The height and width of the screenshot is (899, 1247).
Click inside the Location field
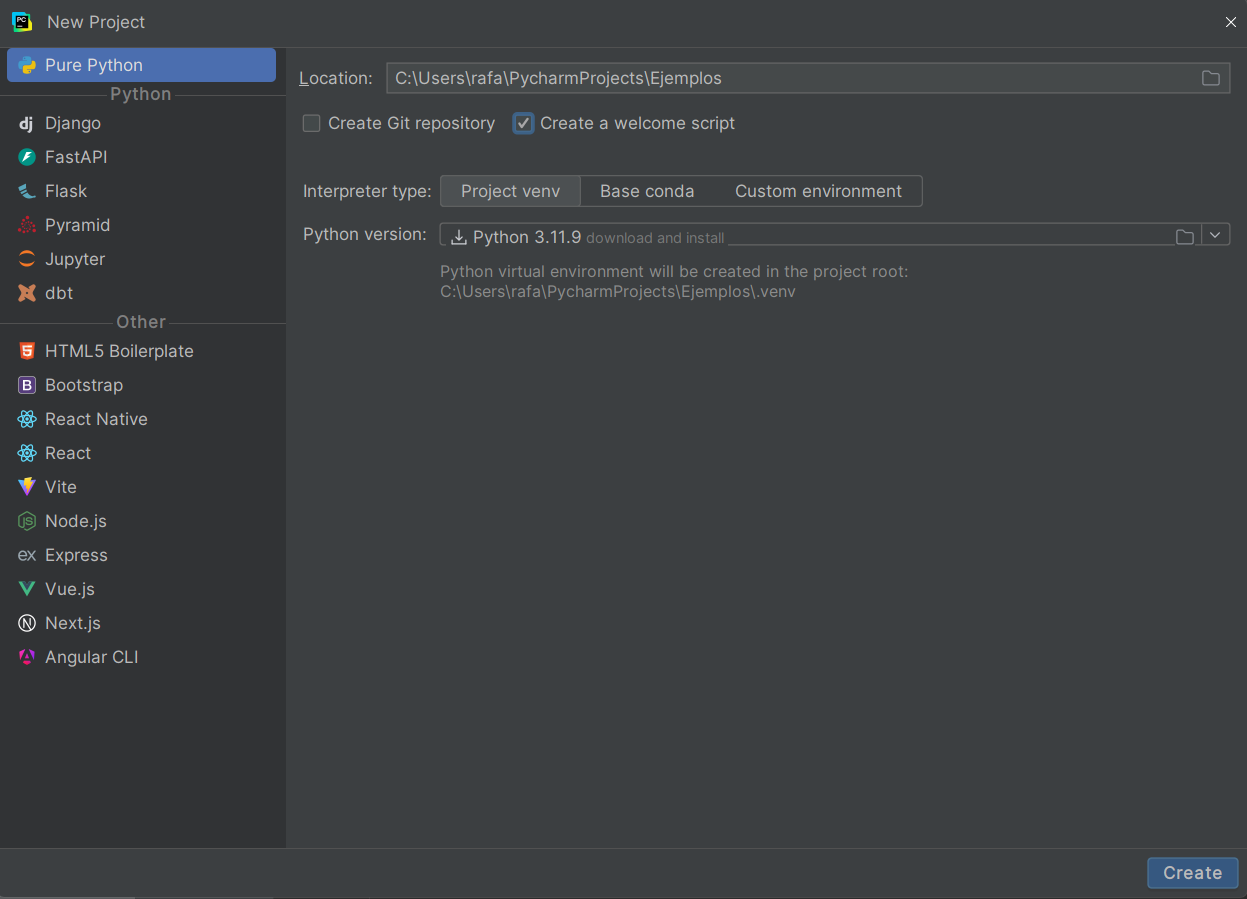[700, 77]
